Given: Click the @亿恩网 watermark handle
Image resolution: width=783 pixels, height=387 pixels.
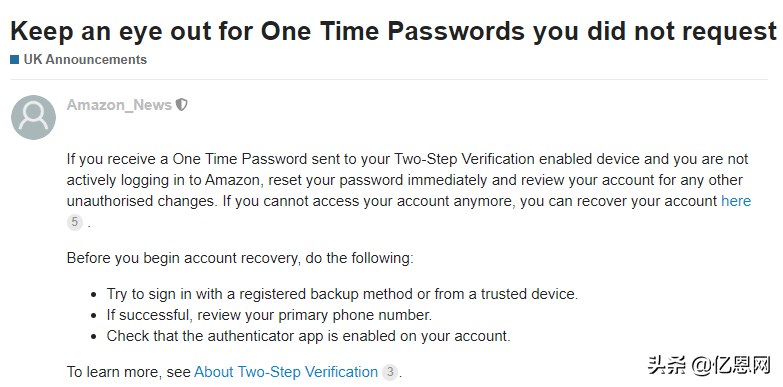Looking at the screenshot, I should (732, 366).
